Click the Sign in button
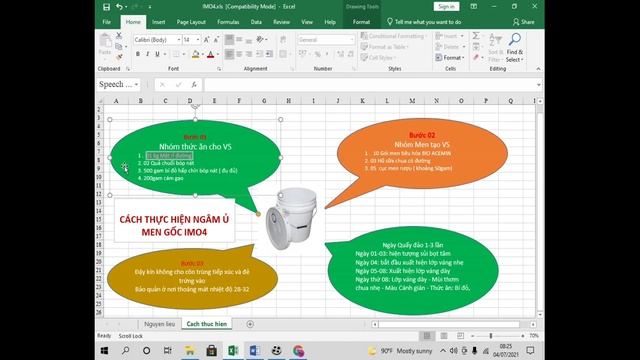 (x=446, y=7)
